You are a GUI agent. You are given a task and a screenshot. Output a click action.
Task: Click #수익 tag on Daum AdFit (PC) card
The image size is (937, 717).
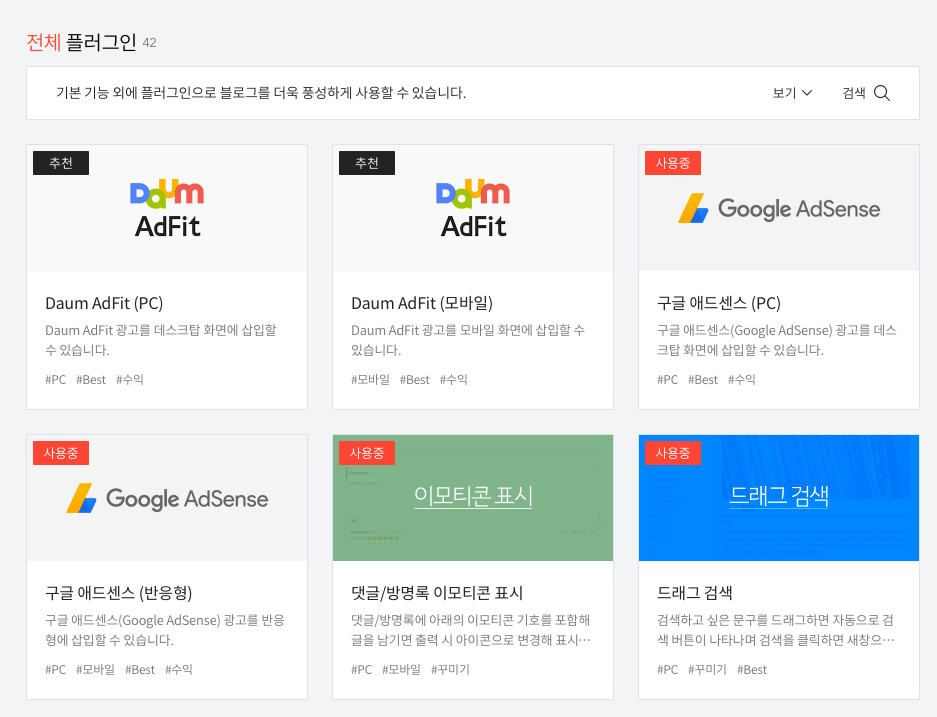pos(130,380)
